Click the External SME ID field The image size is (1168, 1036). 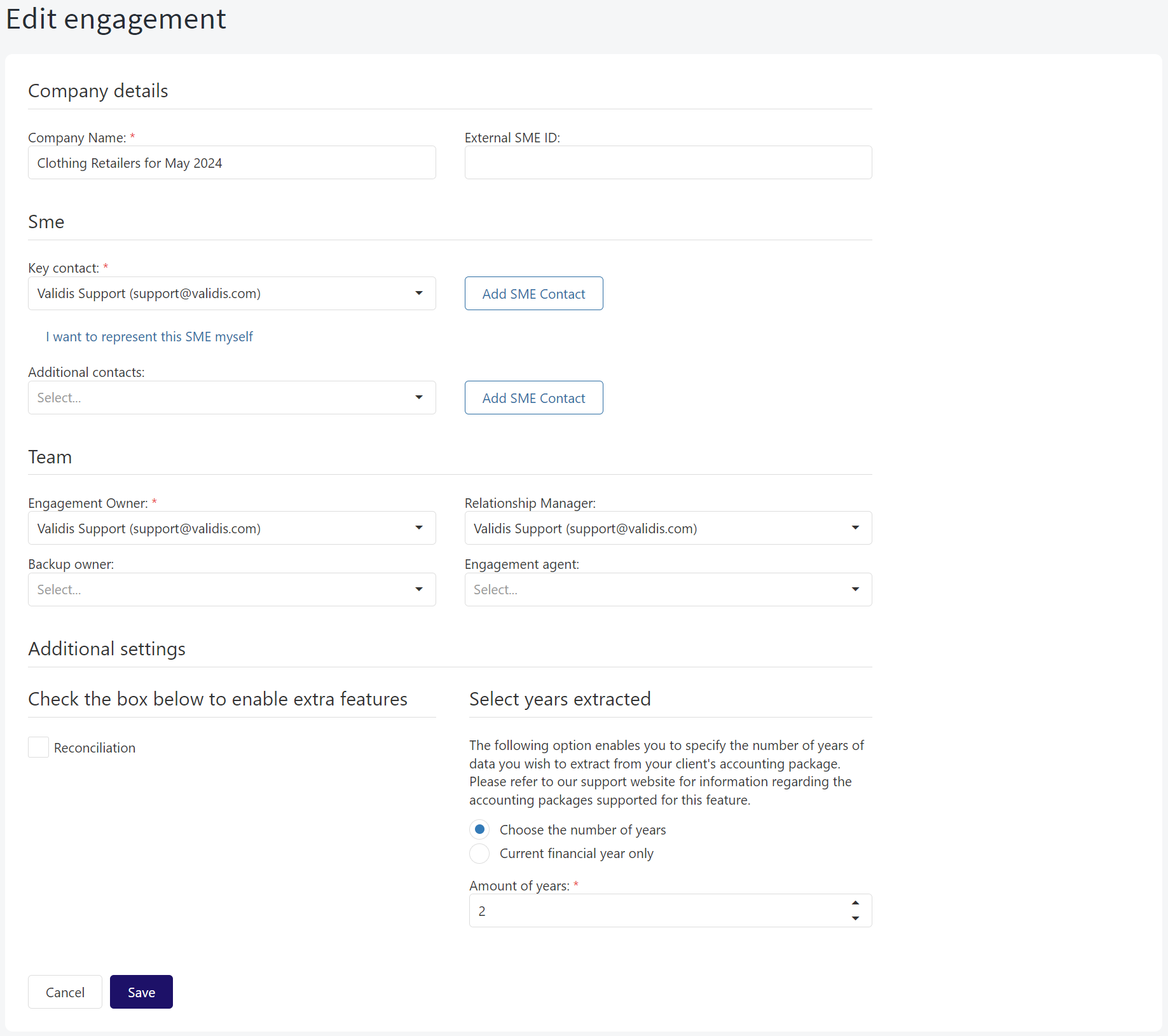pos(668,163)
